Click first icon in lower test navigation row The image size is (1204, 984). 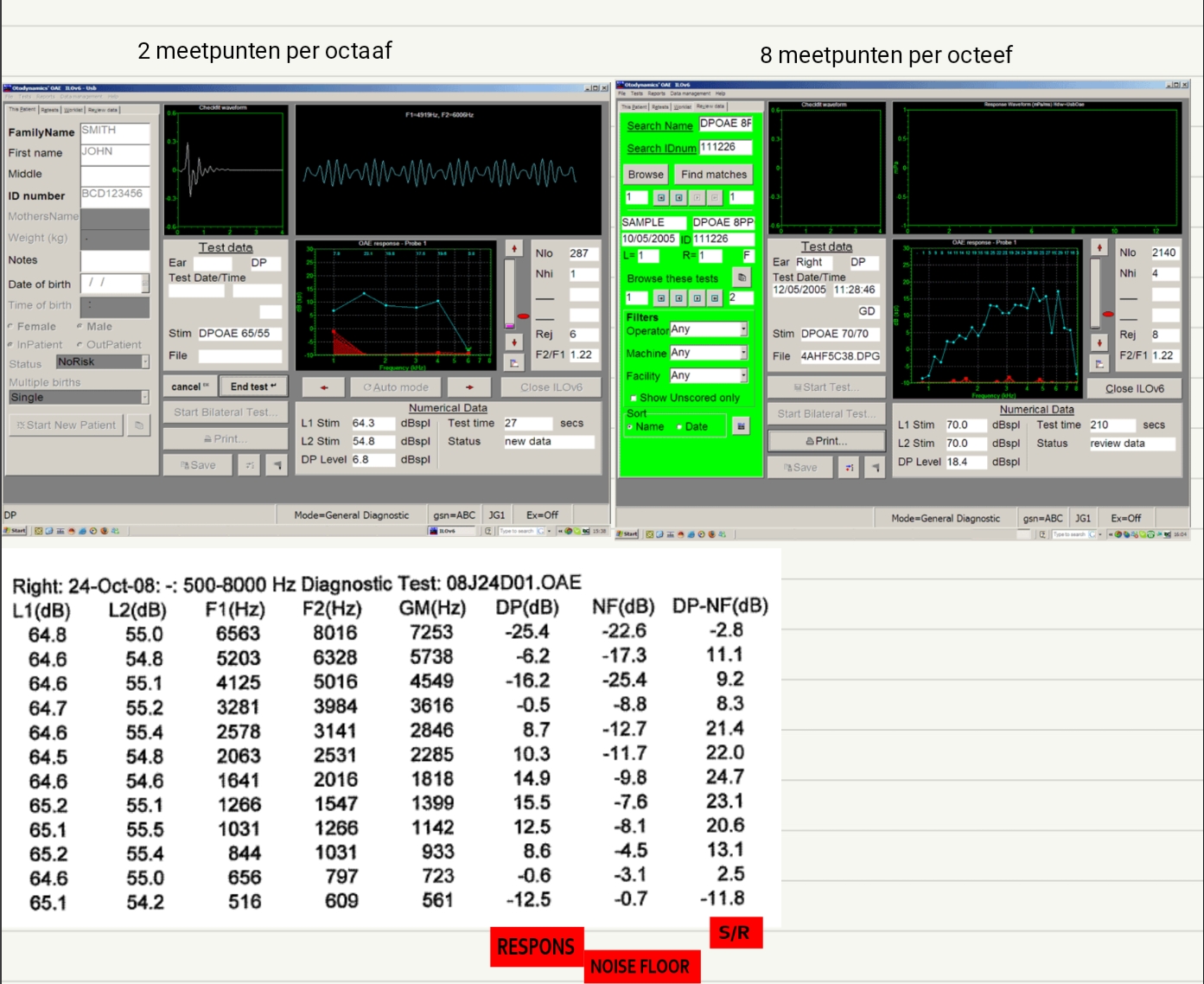coord(661,297)
